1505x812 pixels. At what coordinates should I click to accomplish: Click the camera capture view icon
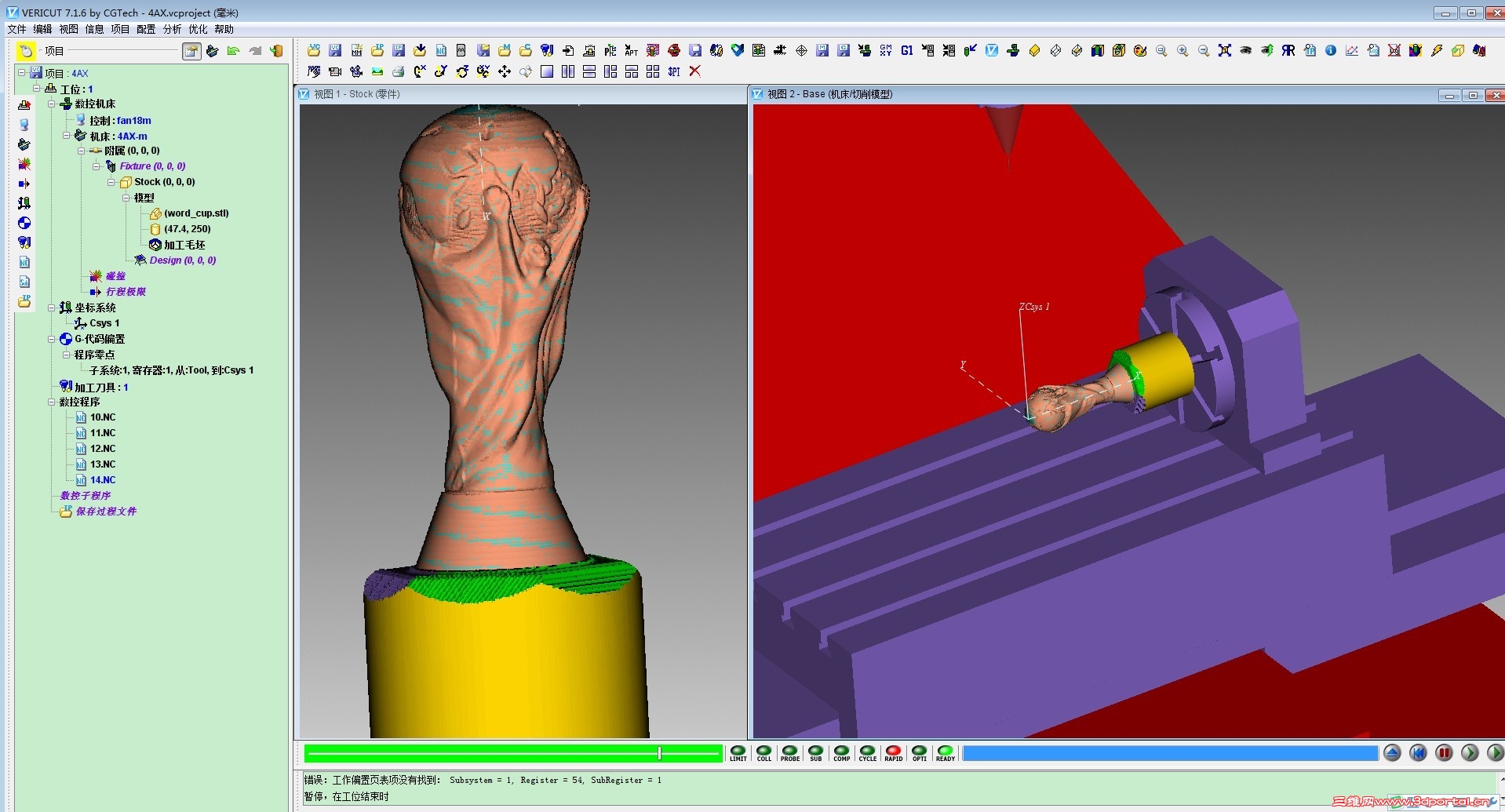[x=335, y=71]
